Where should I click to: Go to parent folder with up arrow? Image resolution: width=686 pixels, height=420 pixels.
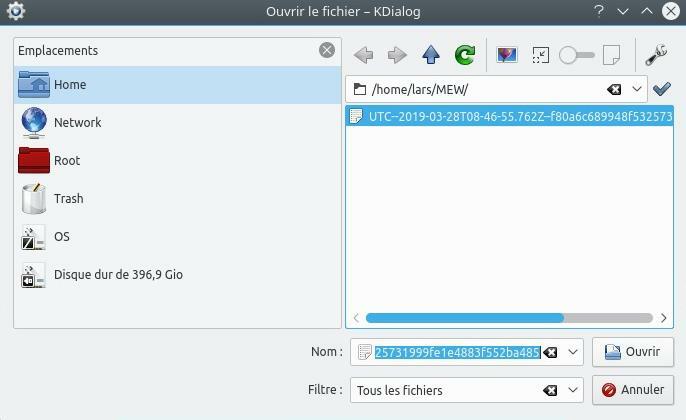[x=431, y=55]
